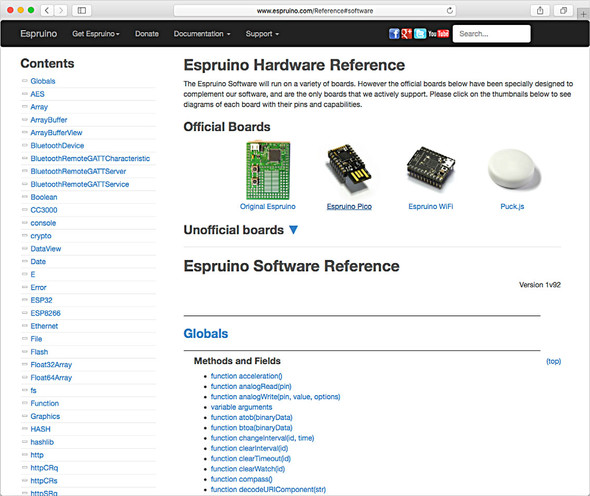Screen dimensions: 590x496
Task: Open the Facebook social icon
Action: pyautogui.click(x=394, y=33)
